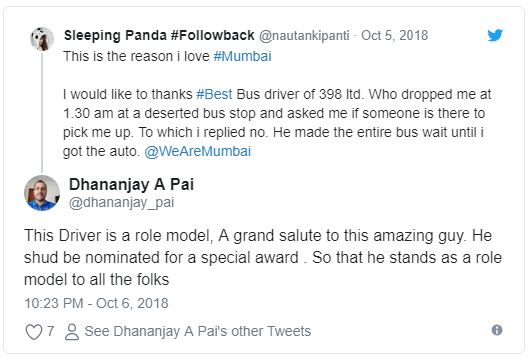Open the tweet info circle icon
This screenshot has width=532, height=362.
click(x=497, y=330)
